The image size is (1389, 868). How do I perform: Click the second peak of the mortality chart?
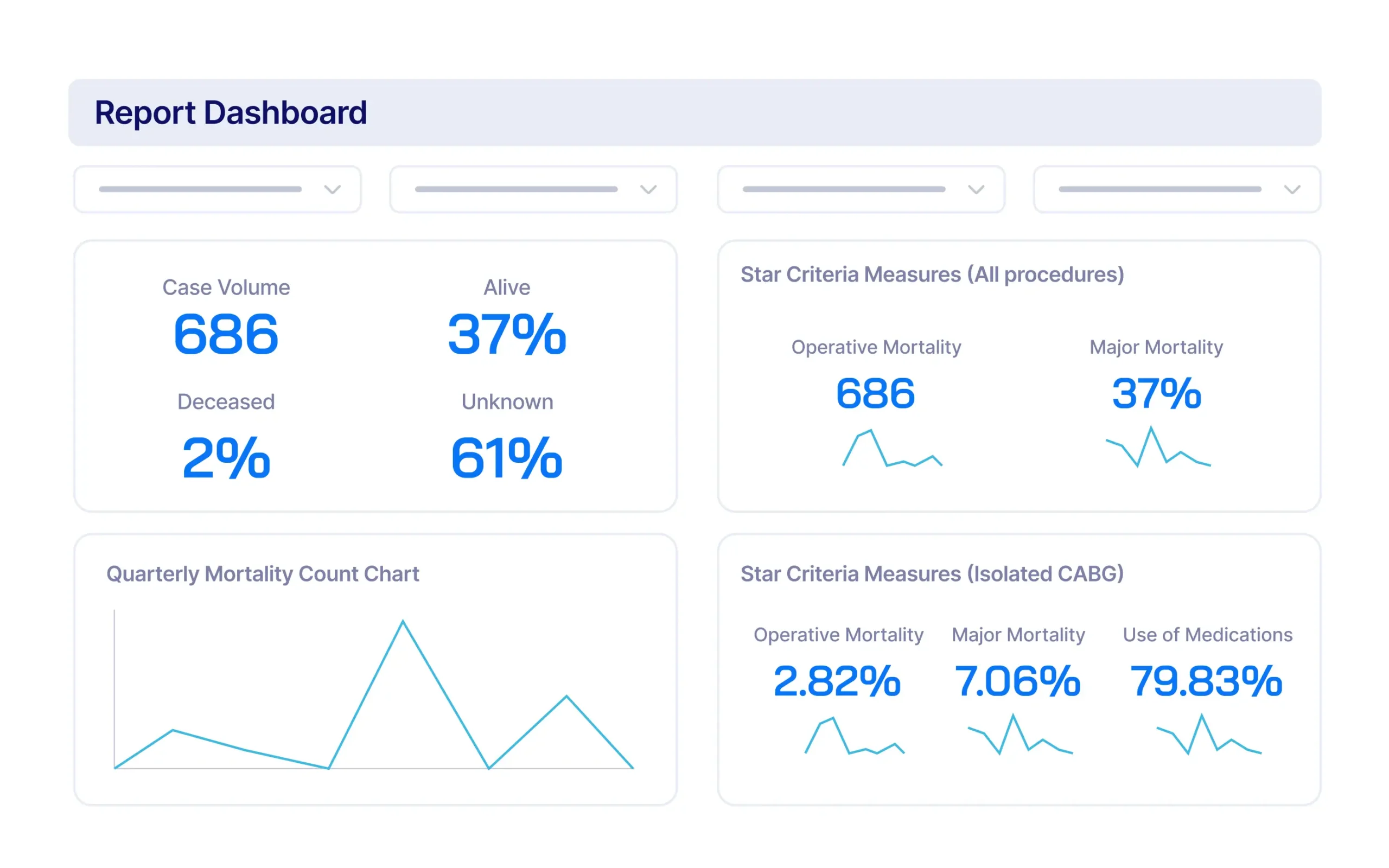point(566,697)
